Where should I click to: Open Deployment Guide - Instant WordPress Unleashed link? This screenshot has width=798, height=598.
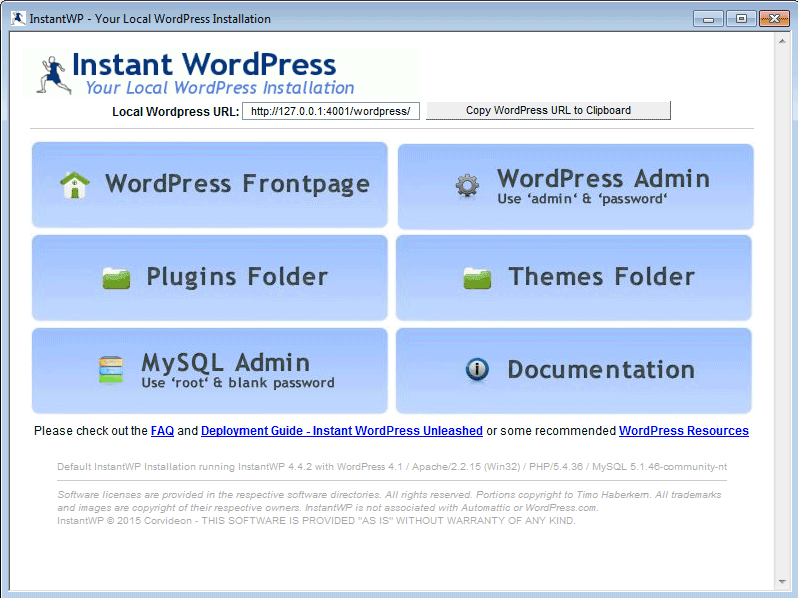[342, 431]
